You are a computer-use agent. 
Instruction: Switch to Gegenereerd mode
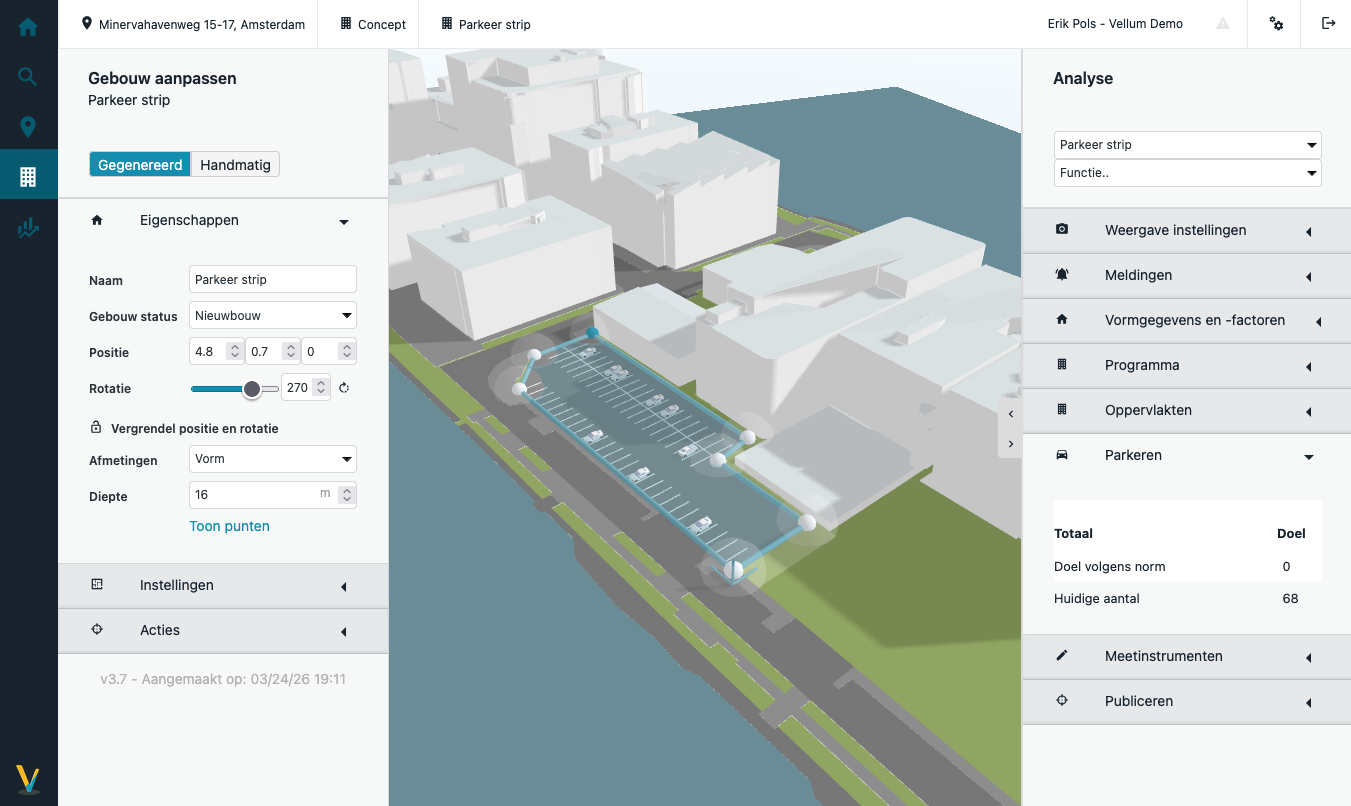pos(140,165)
